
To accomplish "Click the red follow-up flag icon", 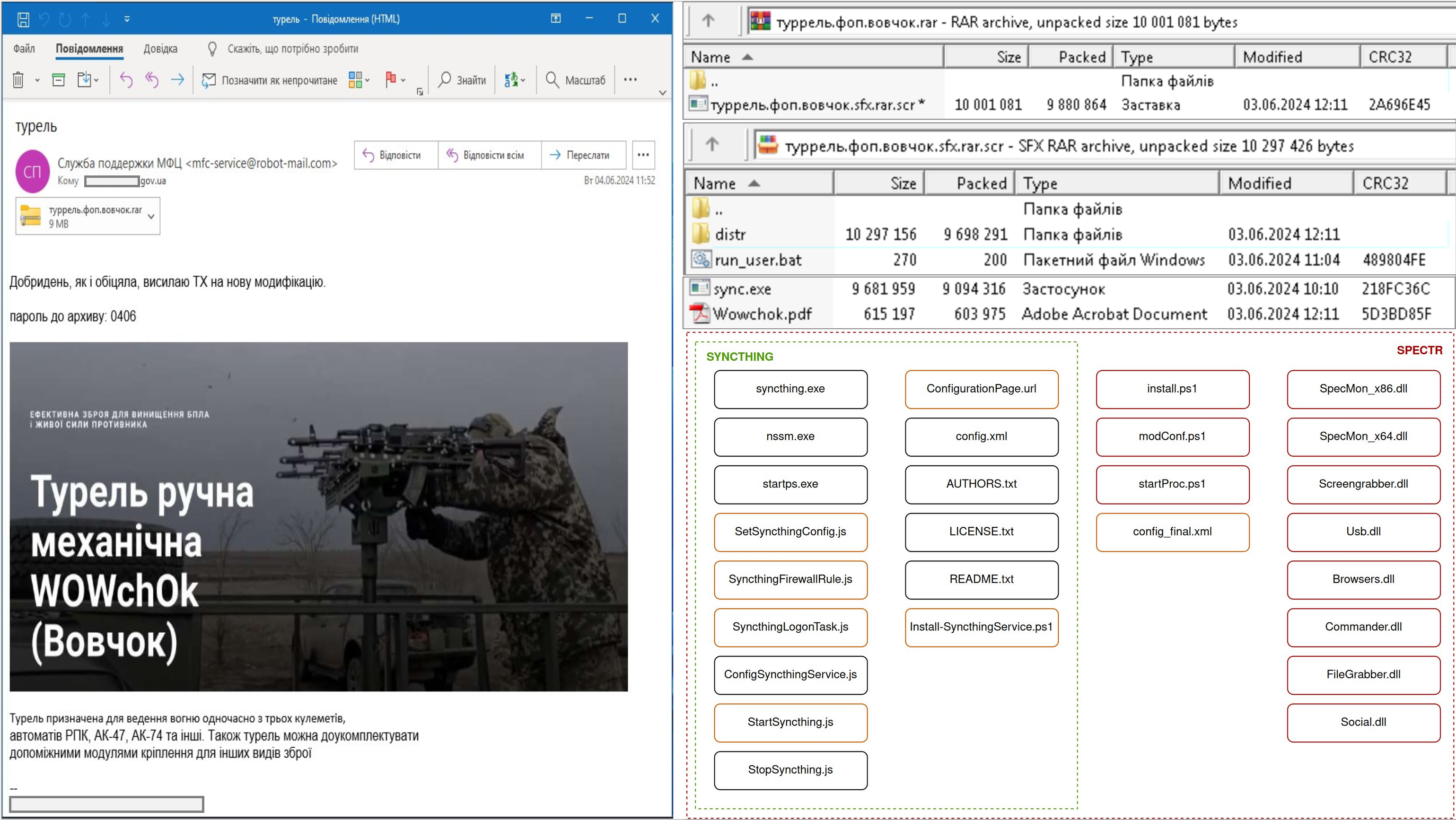I will coord(390,80).
